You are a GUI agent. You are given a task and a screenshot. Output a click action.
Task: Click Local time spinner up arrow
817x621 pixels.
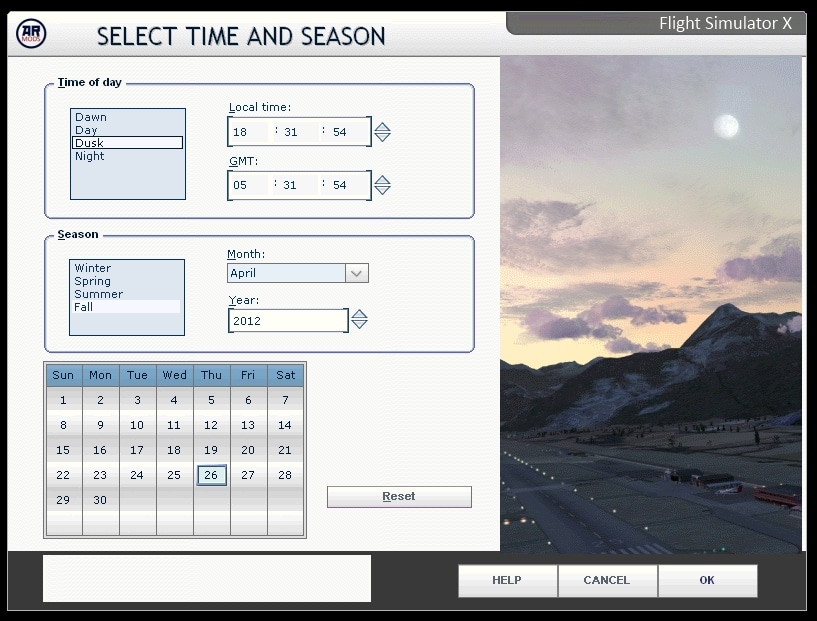(382, 126)
